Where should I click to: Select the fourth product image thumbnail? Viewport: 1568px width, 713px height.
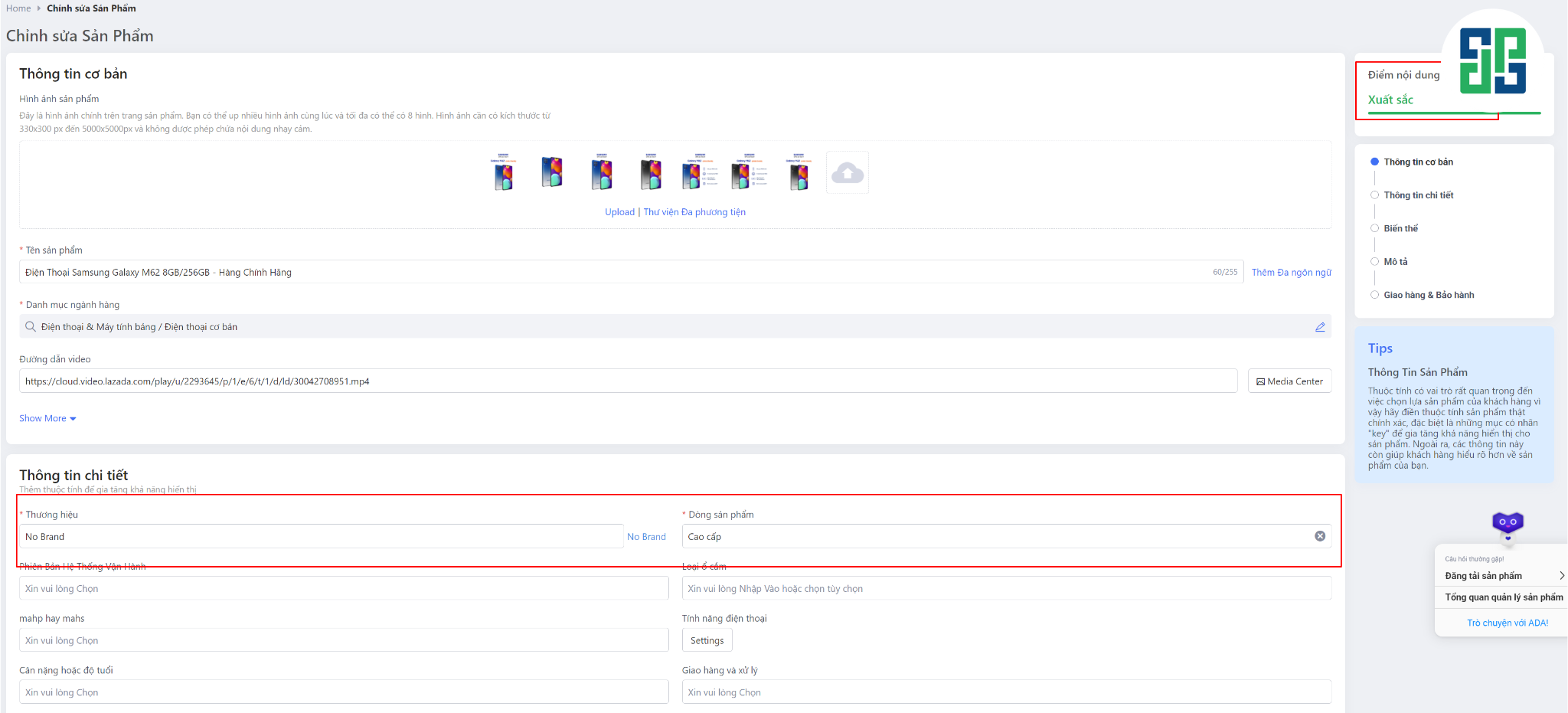(651, 172)
